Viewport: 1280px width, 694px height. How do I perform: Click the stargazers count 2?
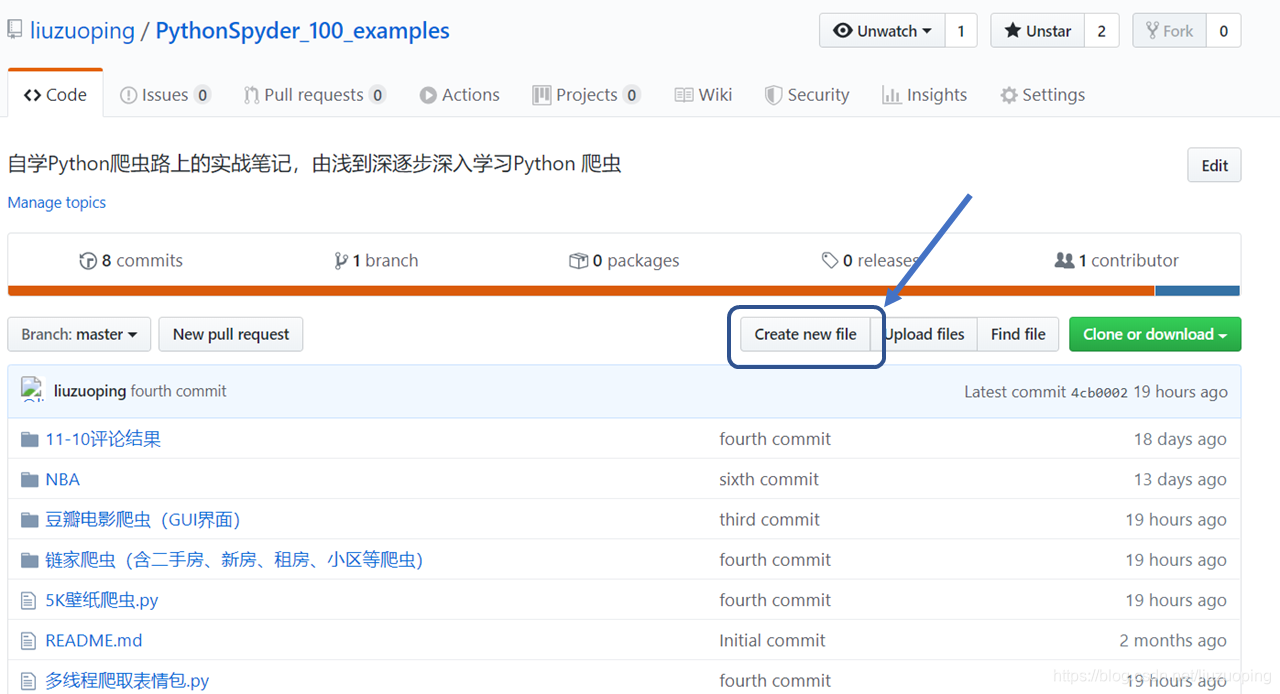[x=1101, y=31]
